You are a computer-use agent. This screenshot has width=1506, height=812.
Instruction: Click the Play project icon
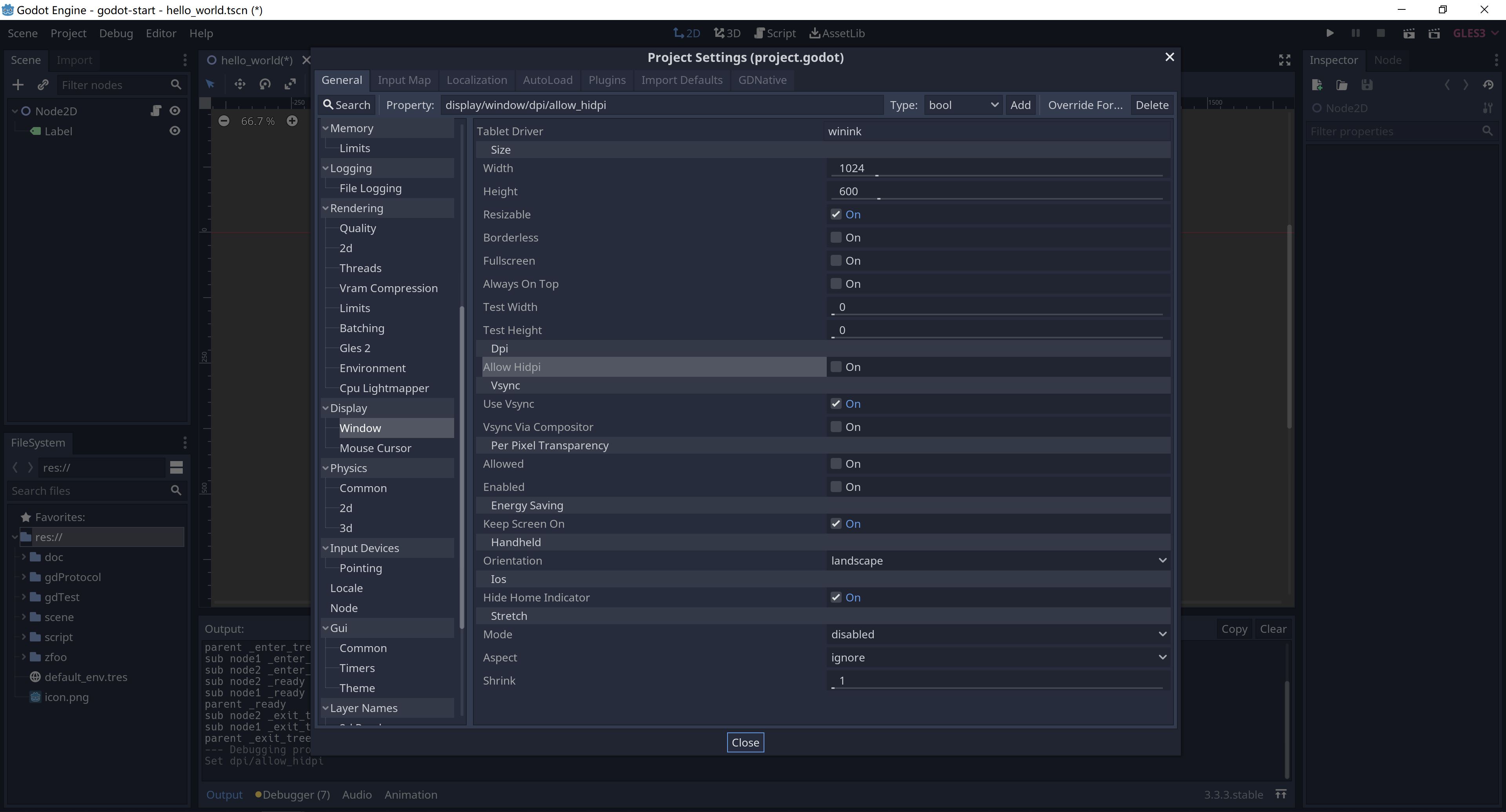point(1330,33)
